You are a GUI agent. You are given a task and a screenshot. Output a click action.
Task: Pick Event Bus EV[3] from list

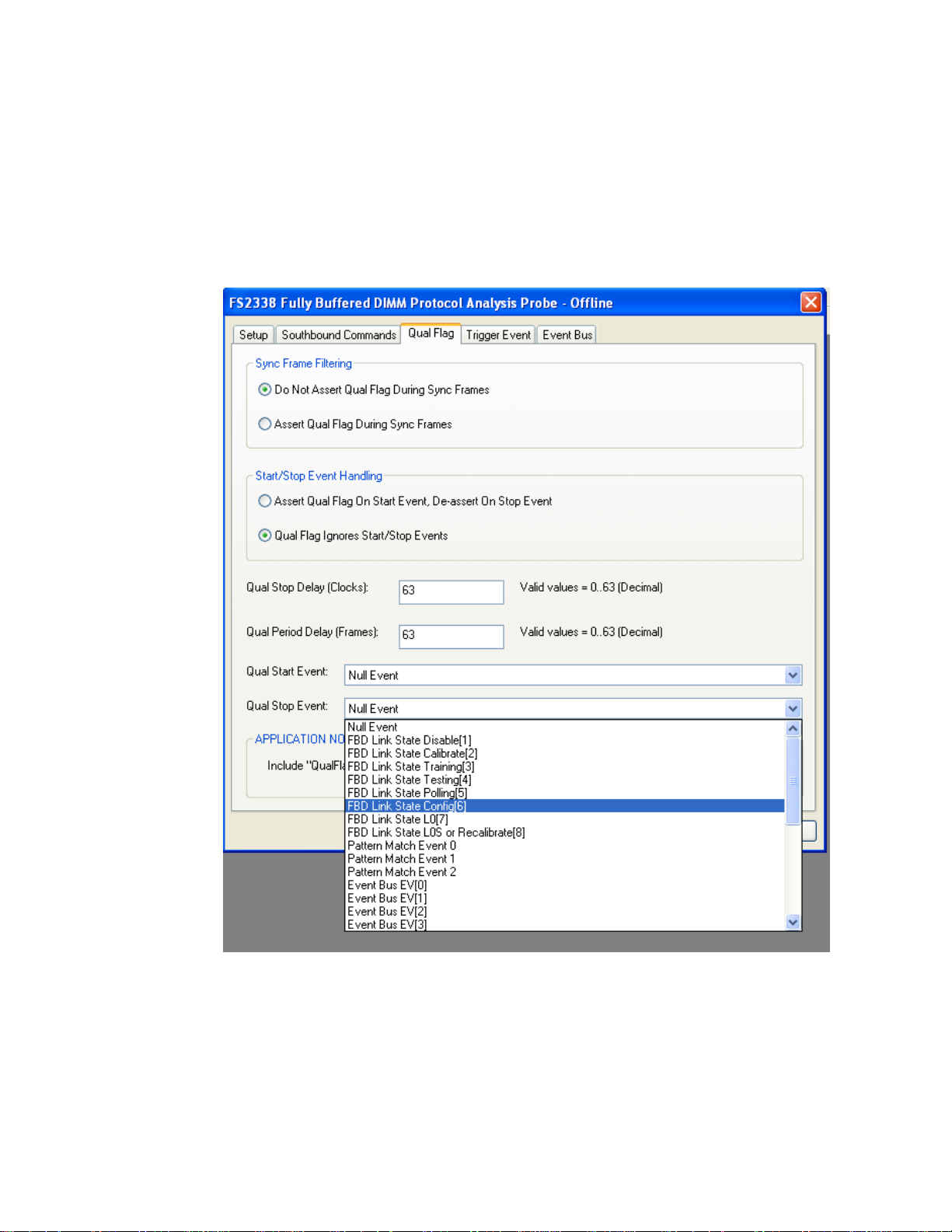pos(565,924)
